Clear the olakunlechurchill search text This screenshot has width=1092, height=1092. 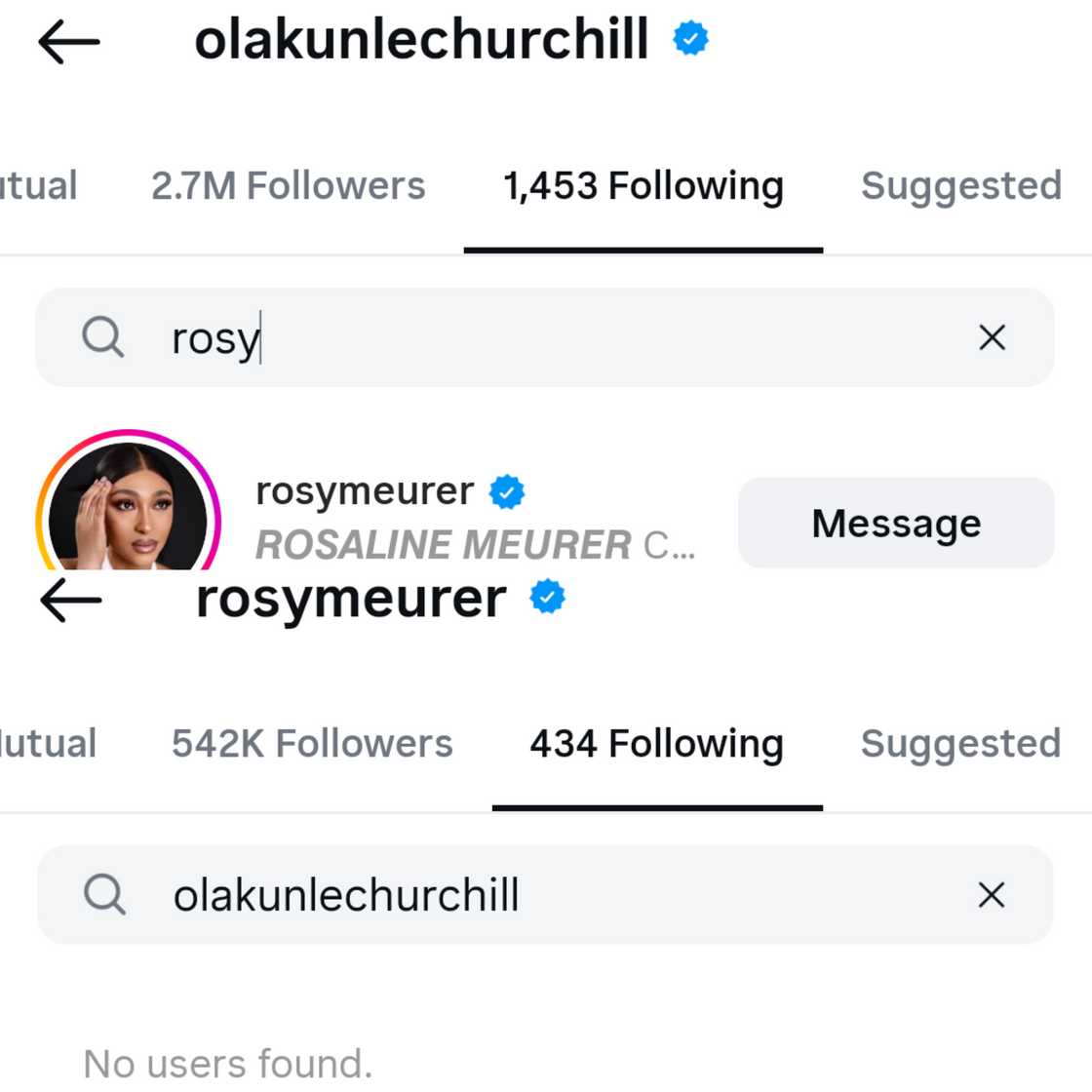point(991,894)
